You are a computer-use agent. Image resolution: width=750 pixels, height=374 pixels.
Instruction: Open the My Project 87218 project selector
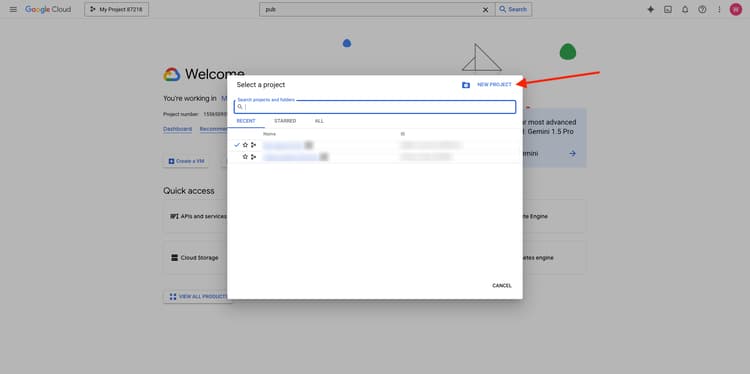pyautogui.click(x=117, y=10)
